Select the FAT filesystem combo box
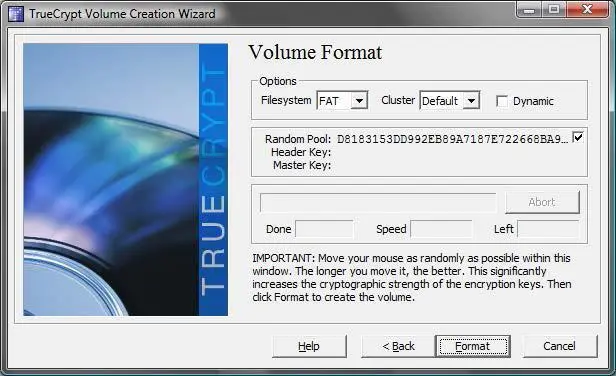616x376 pixels. click(342, 101)
